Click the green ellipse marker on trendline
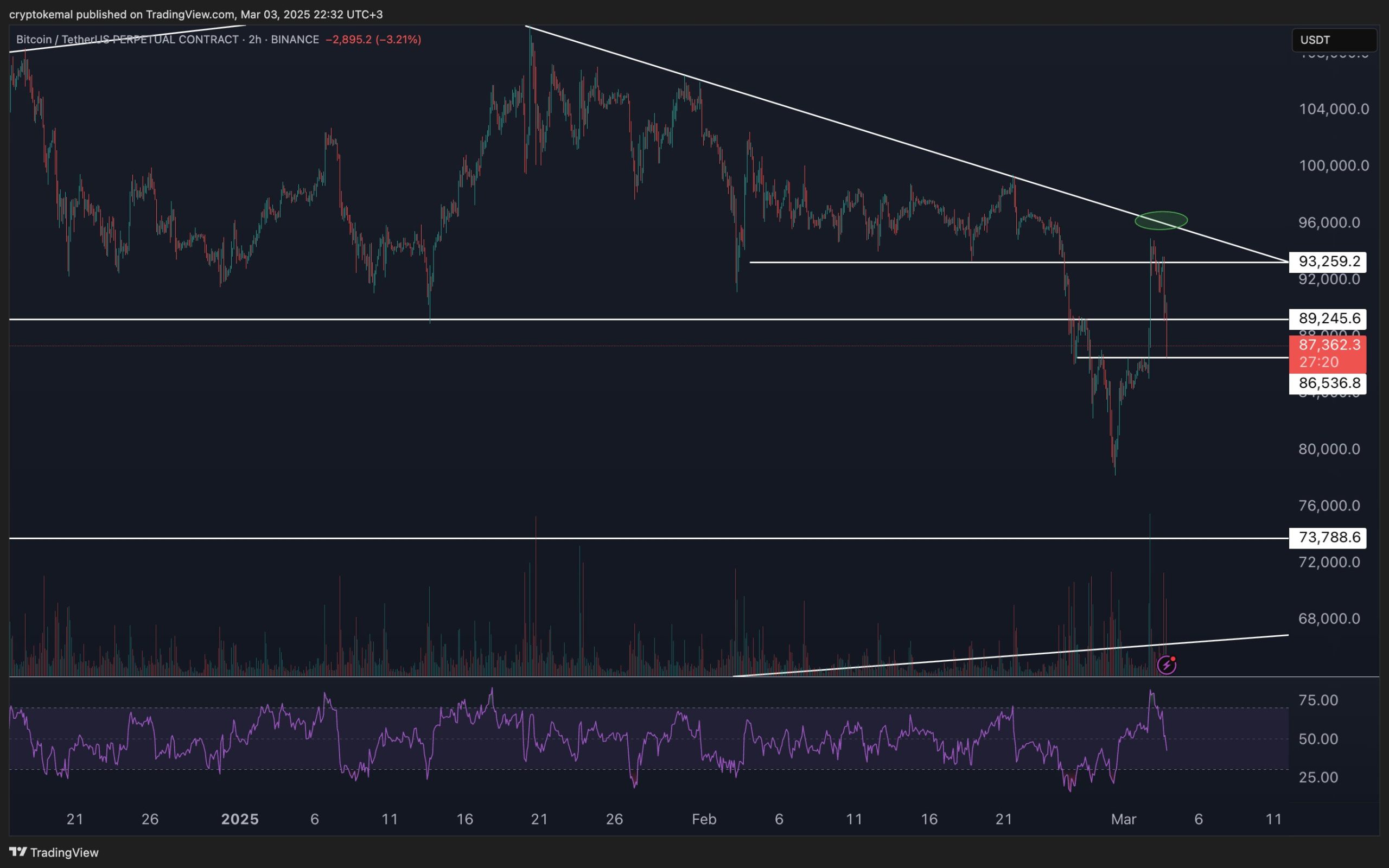 click(1161, 220)
